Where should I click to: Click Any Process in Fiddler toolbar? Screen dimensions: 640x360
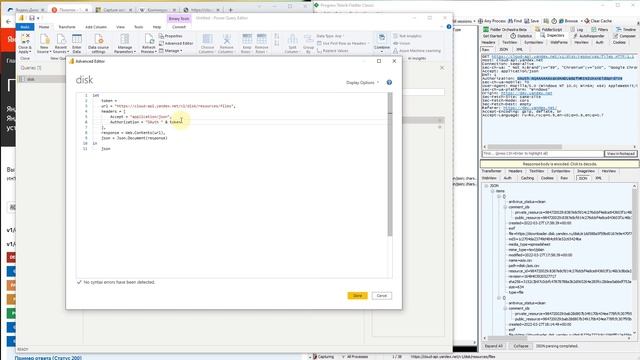[492, 21]
